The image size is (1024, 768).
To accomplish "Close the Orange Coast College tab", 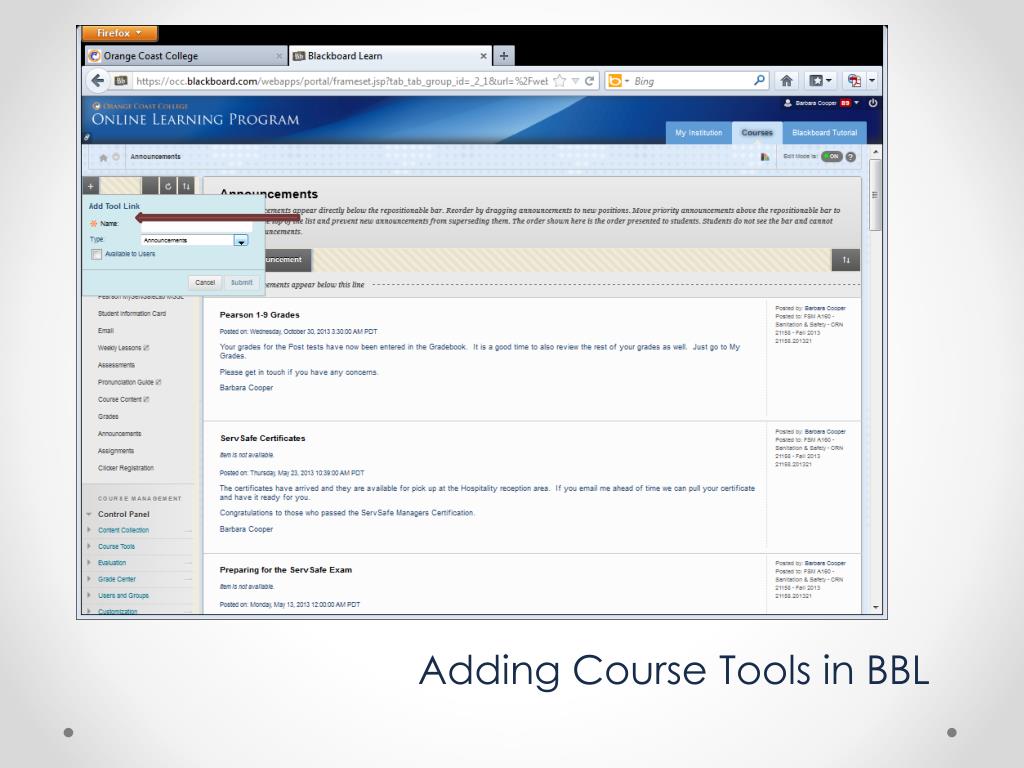I will [x=279, y=56].
